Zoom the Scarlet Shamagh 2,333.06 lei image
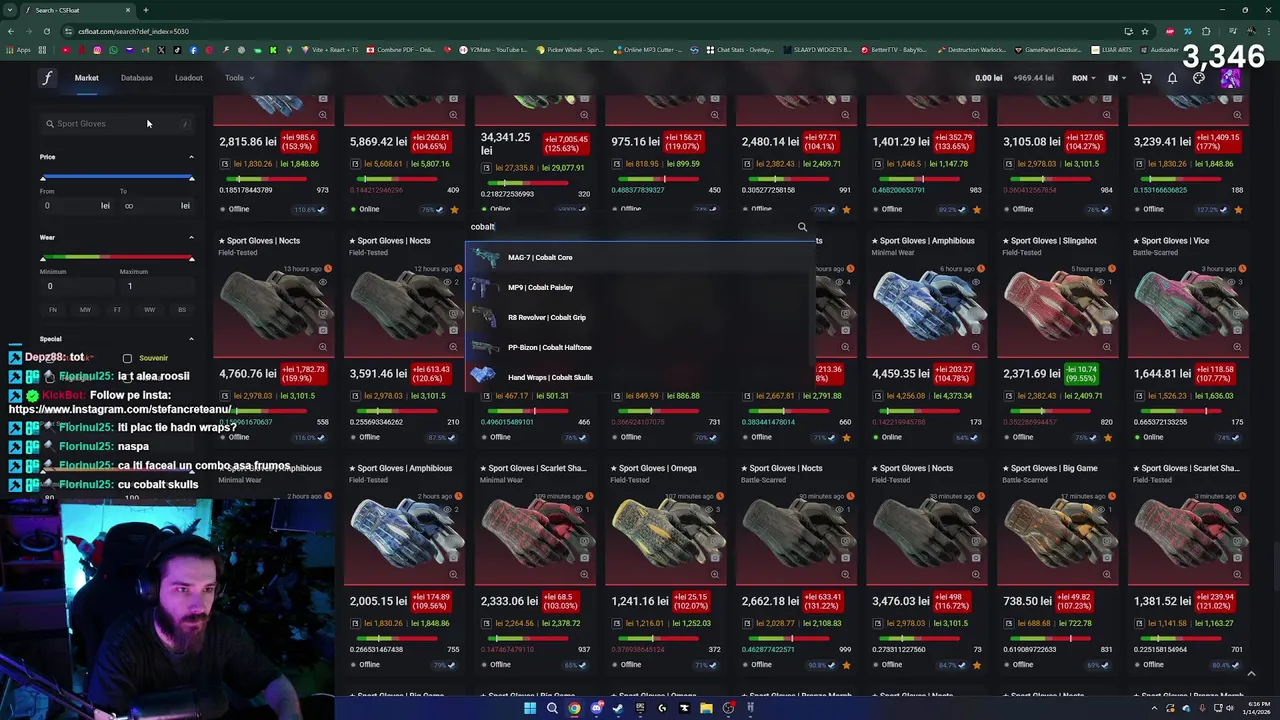 tap(584, 574)
